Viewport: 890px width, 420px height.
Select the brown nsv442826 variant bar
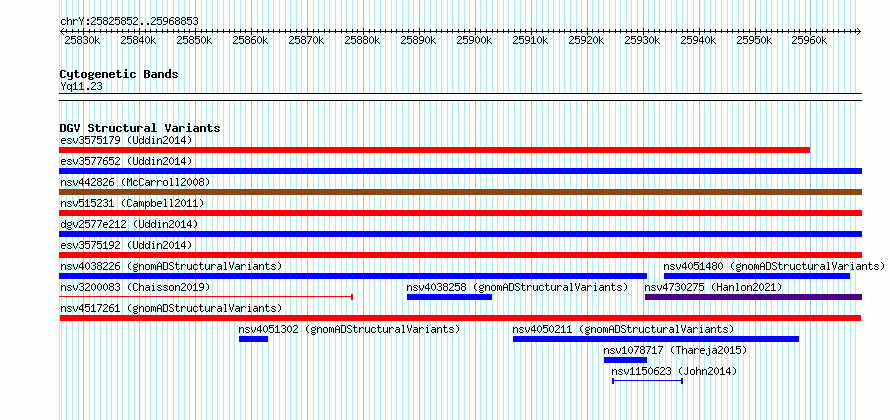(460, 192)
